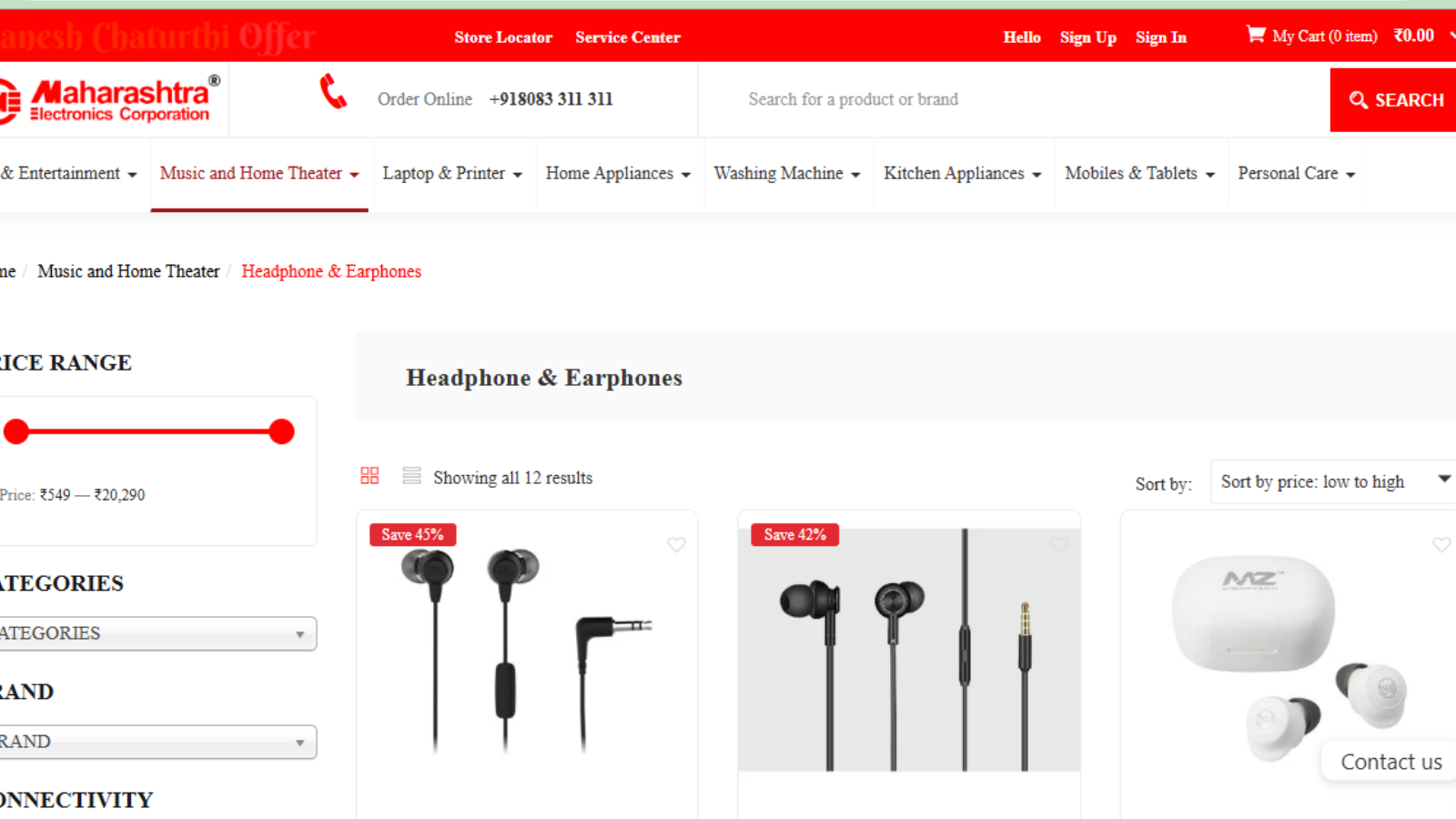Open the Sort by price dropdown
This screenshot has width=1456, height=819.
click(x=1333, y=481)
